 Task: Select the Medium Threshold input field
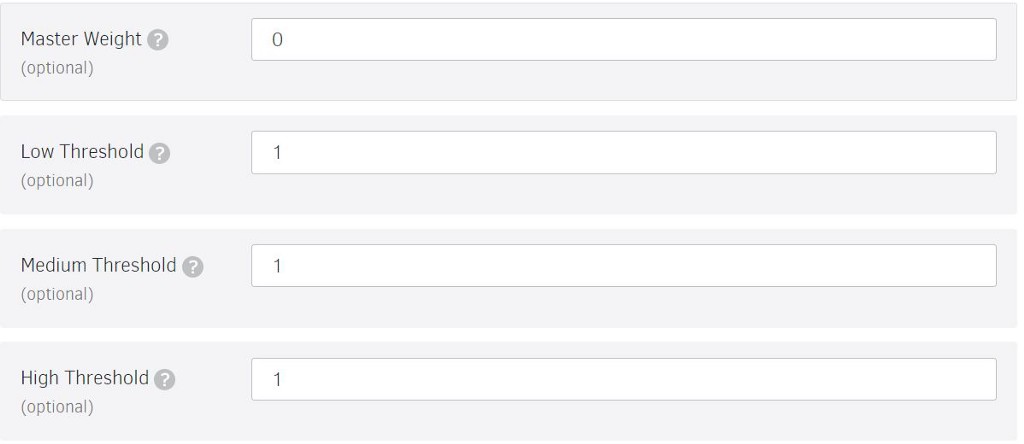coord(623,265)
